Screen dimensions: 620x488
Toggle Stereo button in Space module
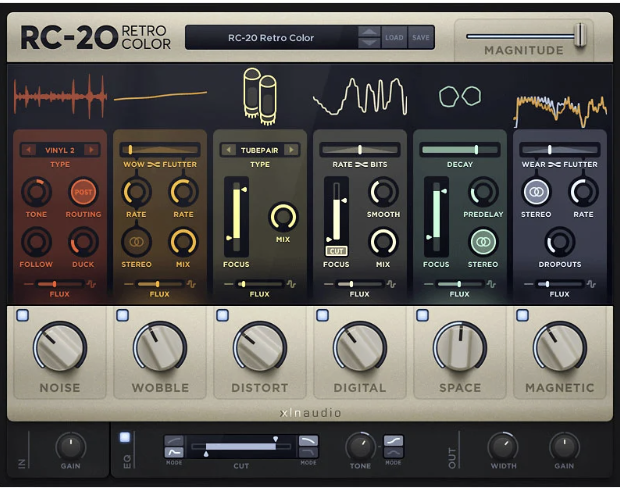[483, 242]
